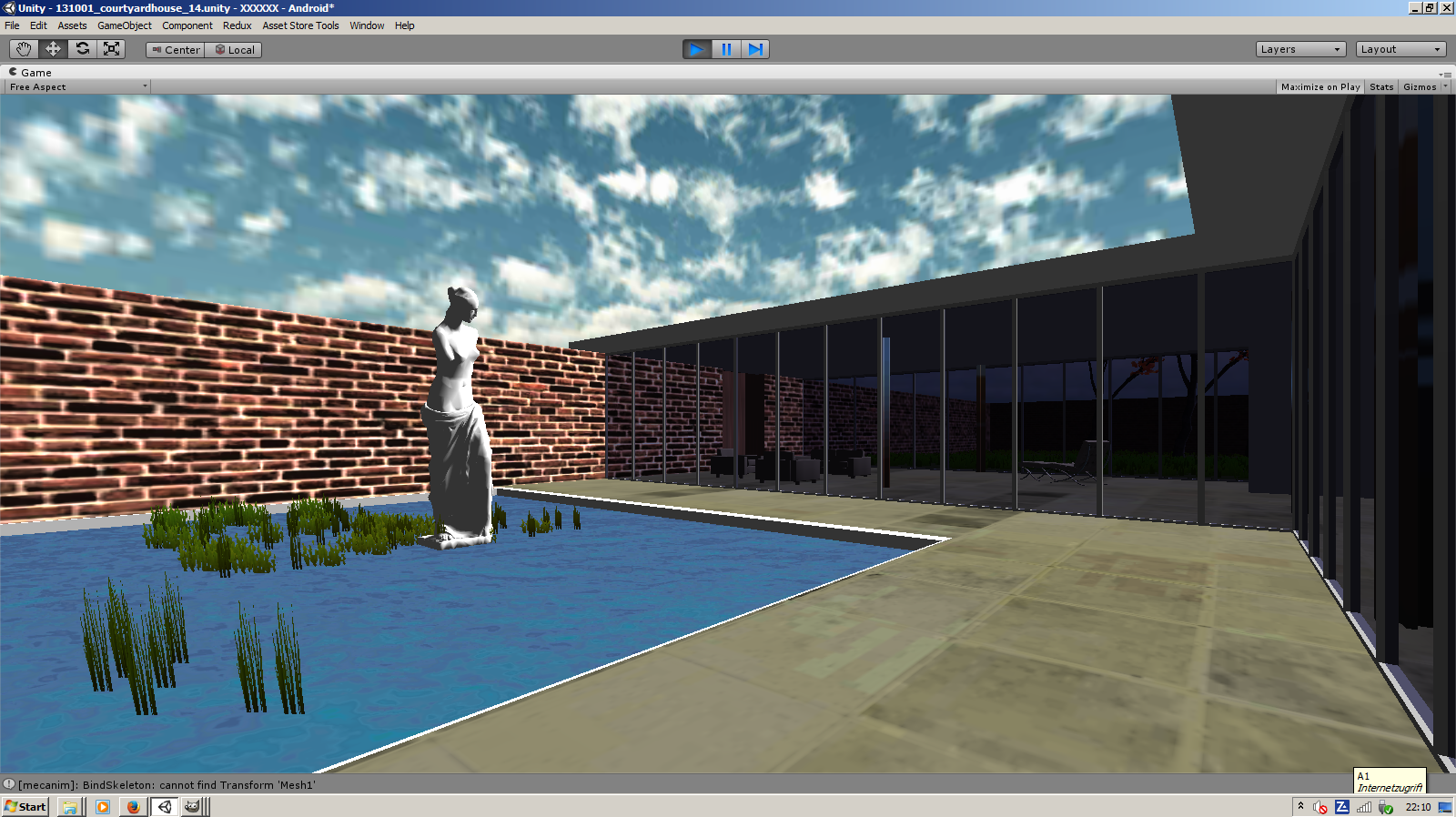The height and width of the screenshot is (817, 1456).
Task: Switch to the Unity taskbar button
Action: [165, 807]
